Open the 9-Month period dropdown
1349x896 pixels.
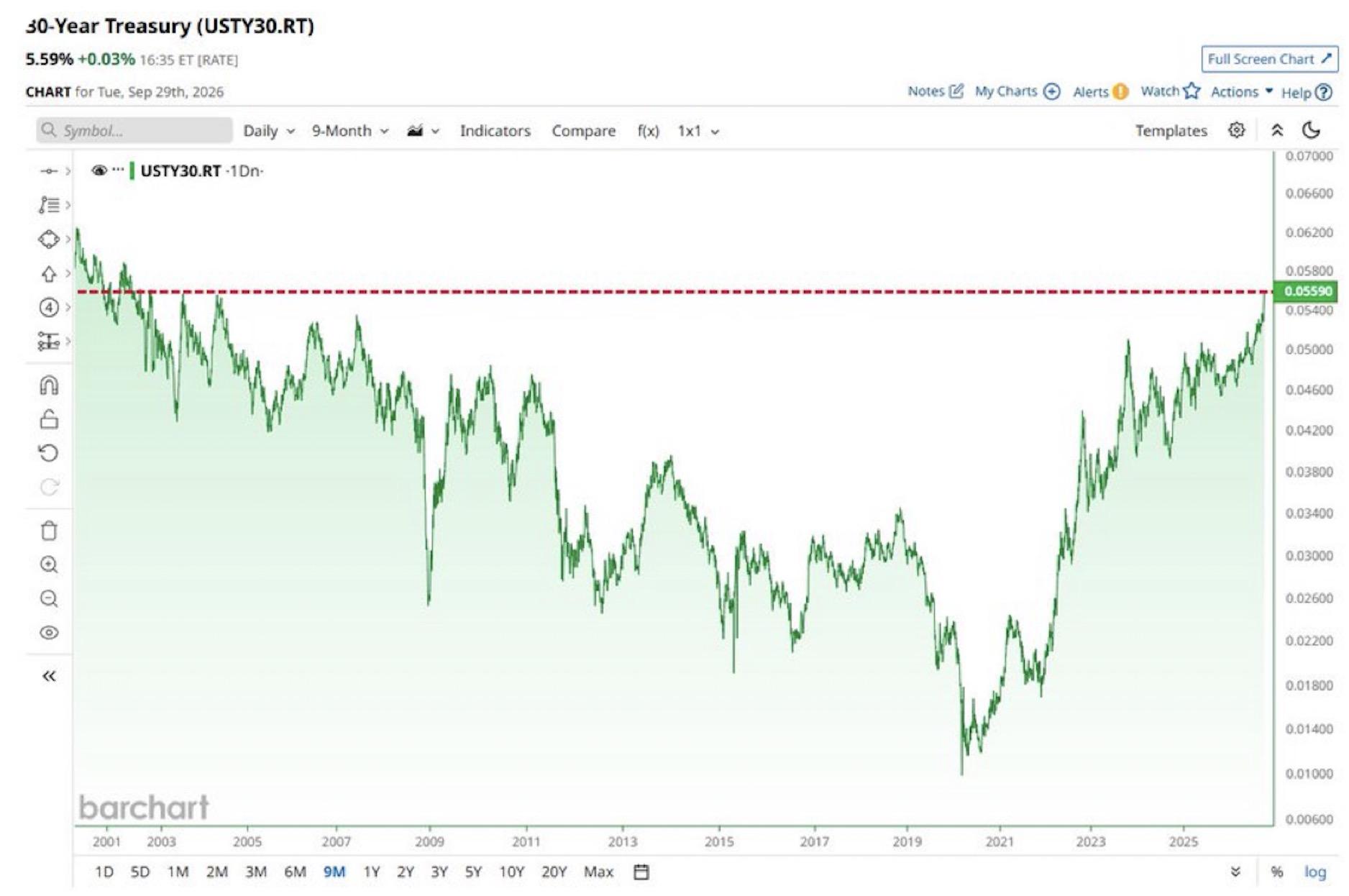click(x=350, y=131)
